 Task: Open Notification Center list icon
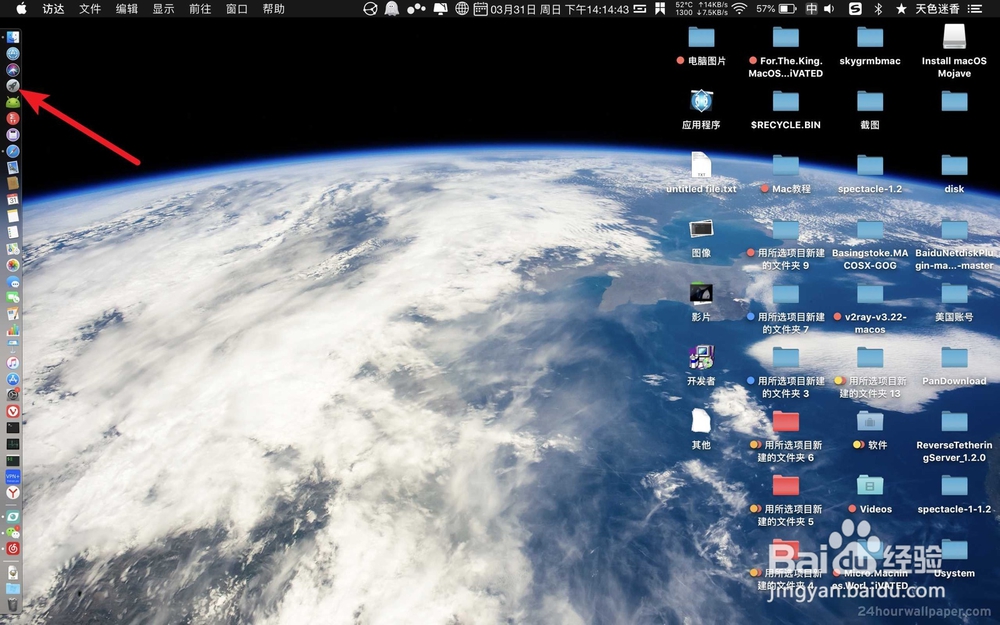click(974, 9)
